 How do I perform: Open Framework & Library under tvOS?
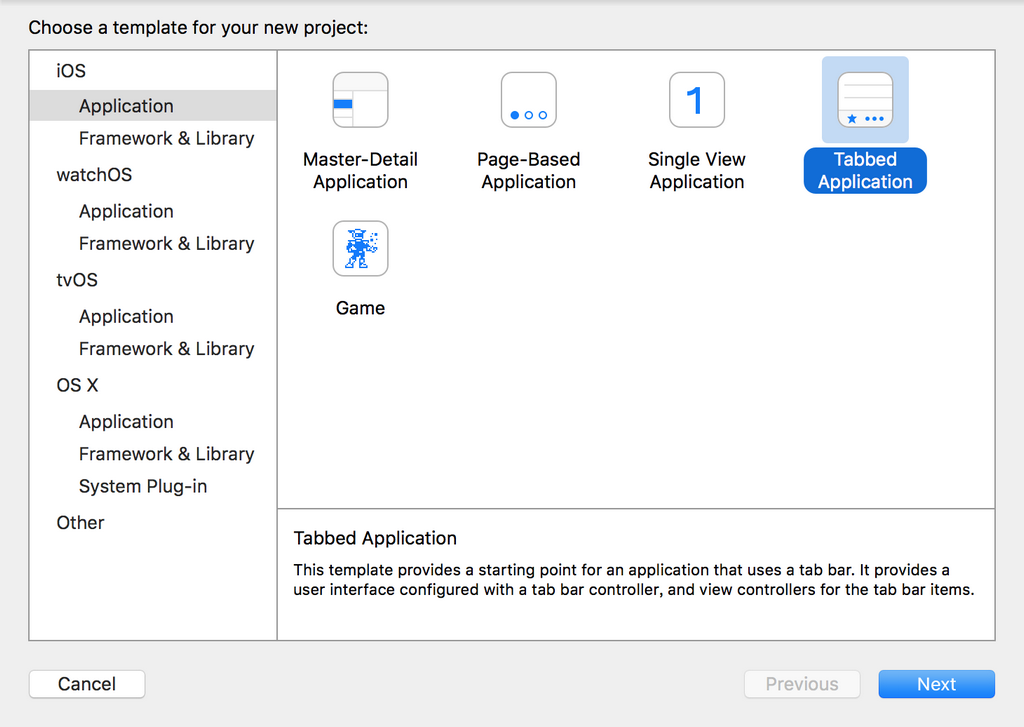(x=166, y=348)
